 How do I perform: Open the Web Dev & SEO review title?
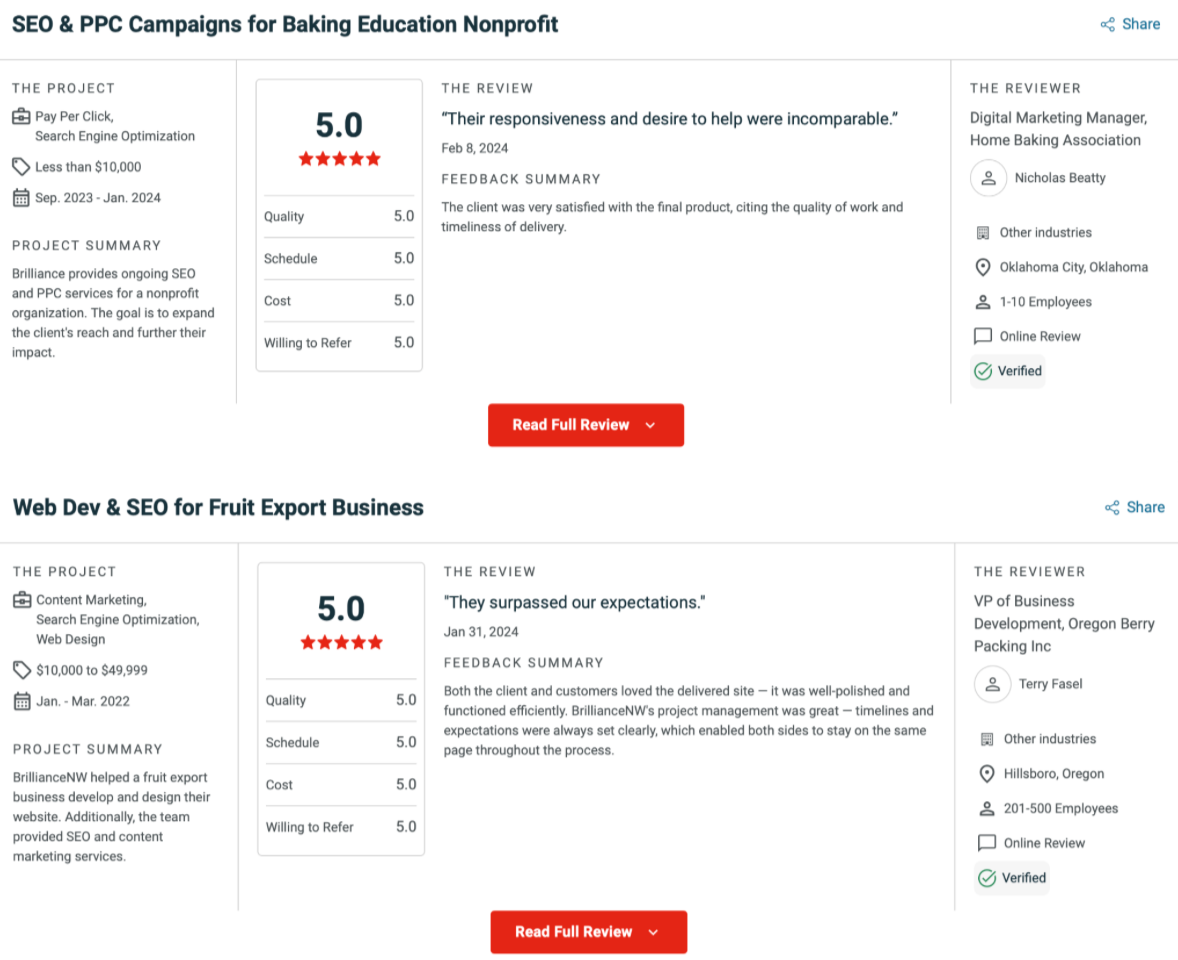218,508
